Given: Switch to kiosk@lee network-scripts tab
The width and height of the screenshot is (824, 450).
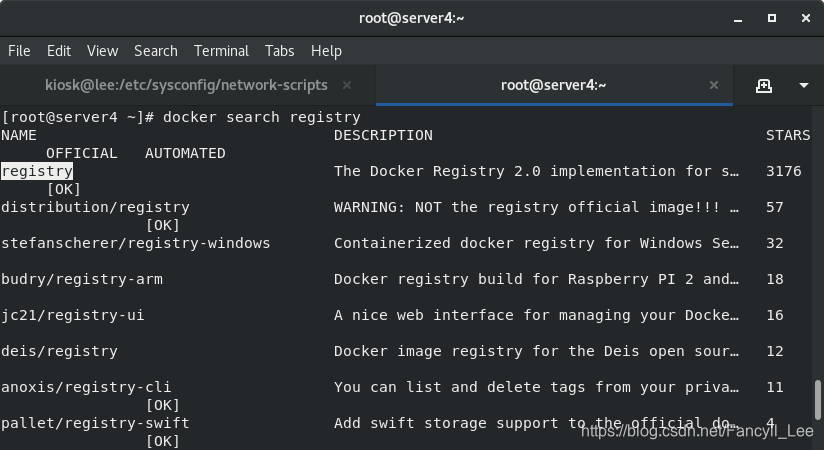Looking at the screenshot, I should [188, 85].
